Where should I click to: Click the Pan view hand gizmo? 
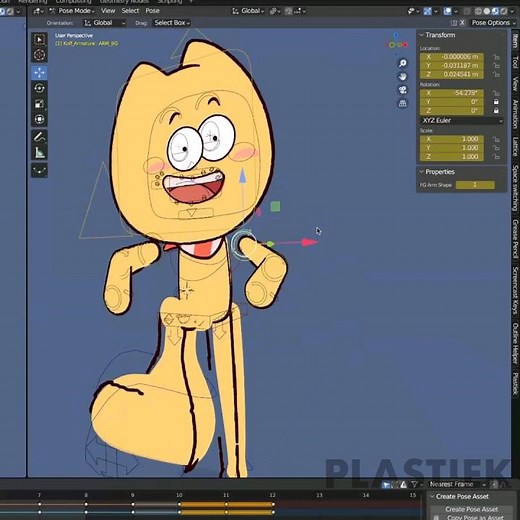click(x=403, y=77)
